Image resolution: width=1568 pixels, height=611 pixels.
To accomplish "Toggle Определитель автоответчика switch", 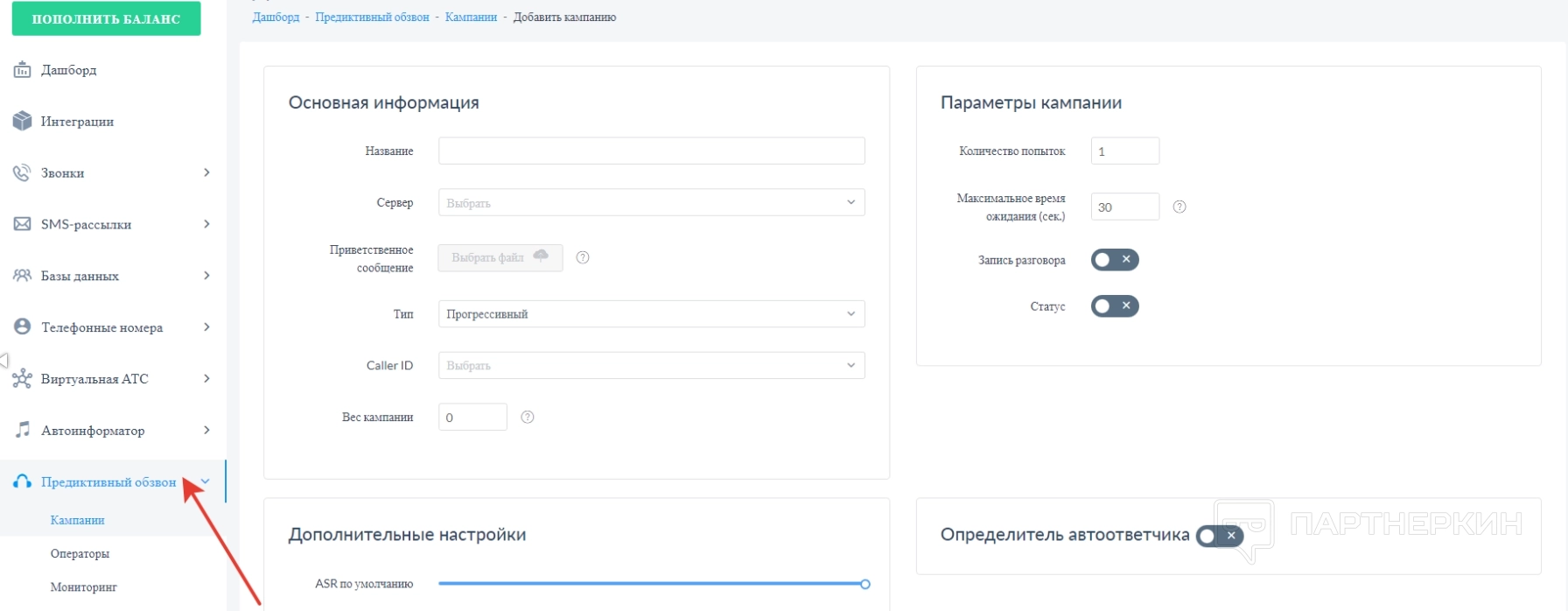I will (x=1219, y=536).
